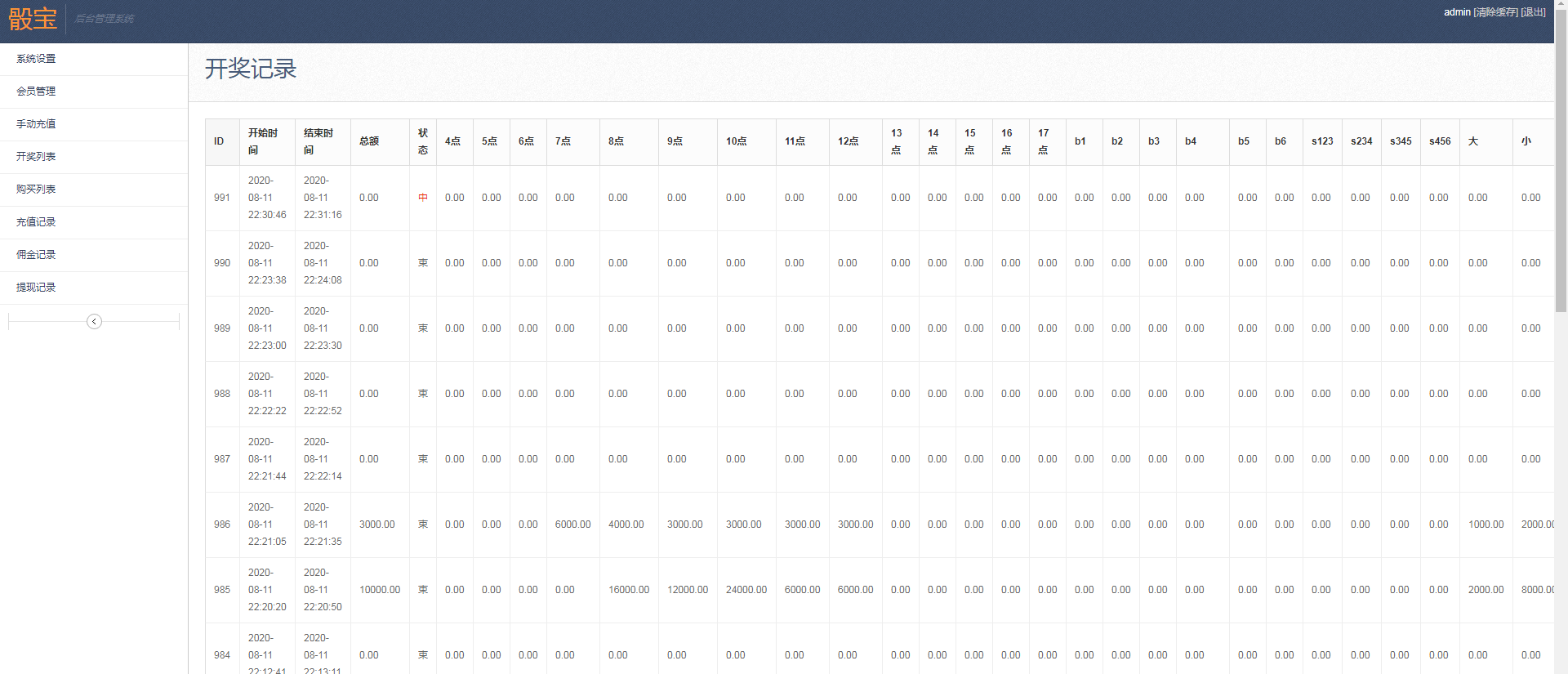Navigate to 提现记录
Screen dimensions: 1568x674
(x=36, y=288)
